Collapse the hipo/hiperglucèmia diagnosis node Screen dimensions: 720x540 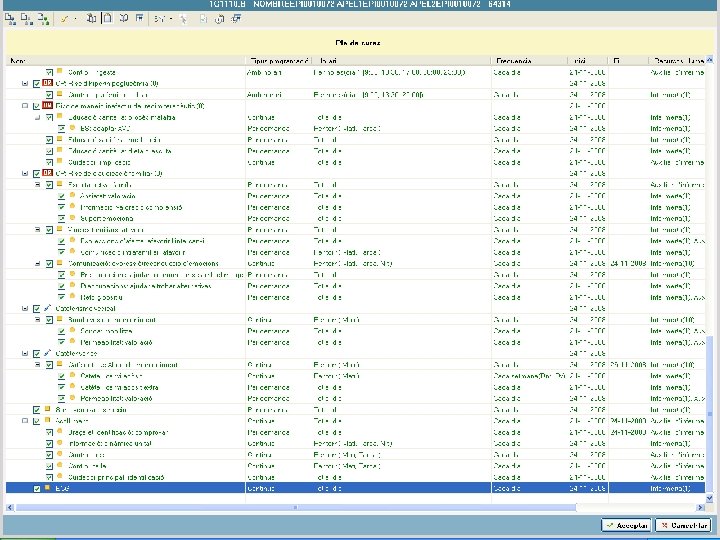pyautogui.click(x=25, y=83)
